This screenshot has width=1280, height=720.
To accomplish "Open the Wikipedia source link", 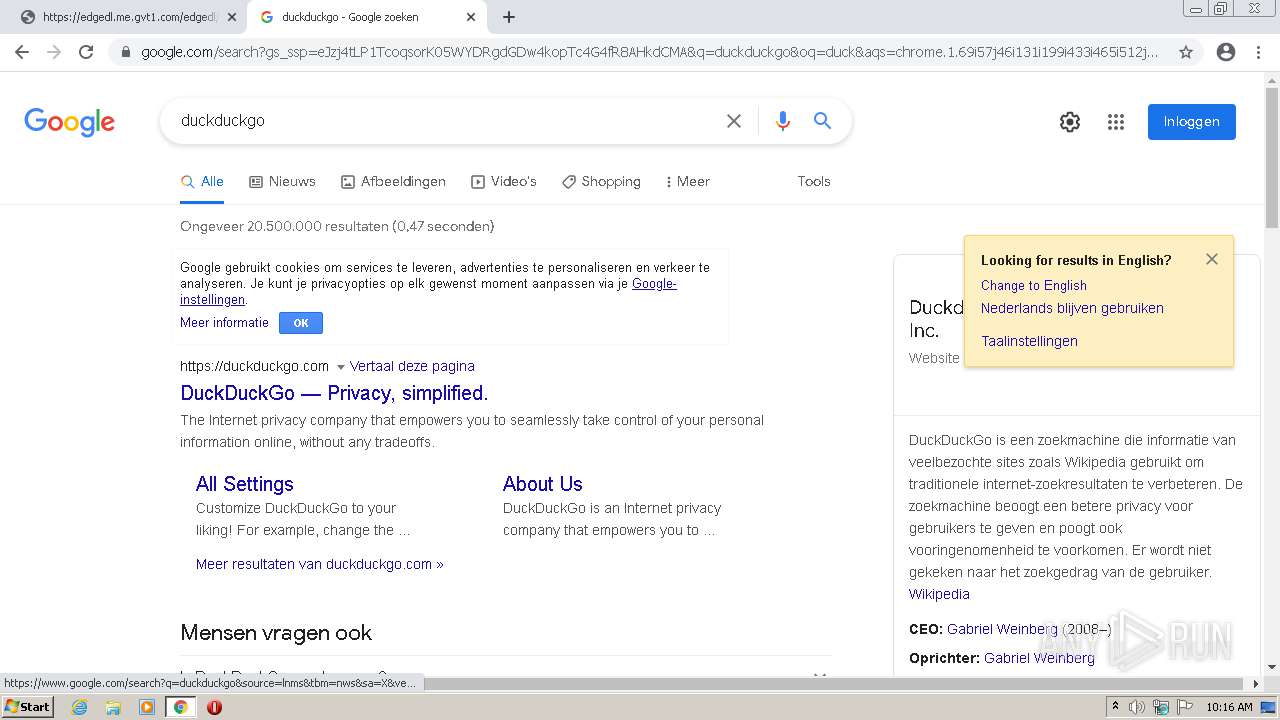I will click(939, 594).
